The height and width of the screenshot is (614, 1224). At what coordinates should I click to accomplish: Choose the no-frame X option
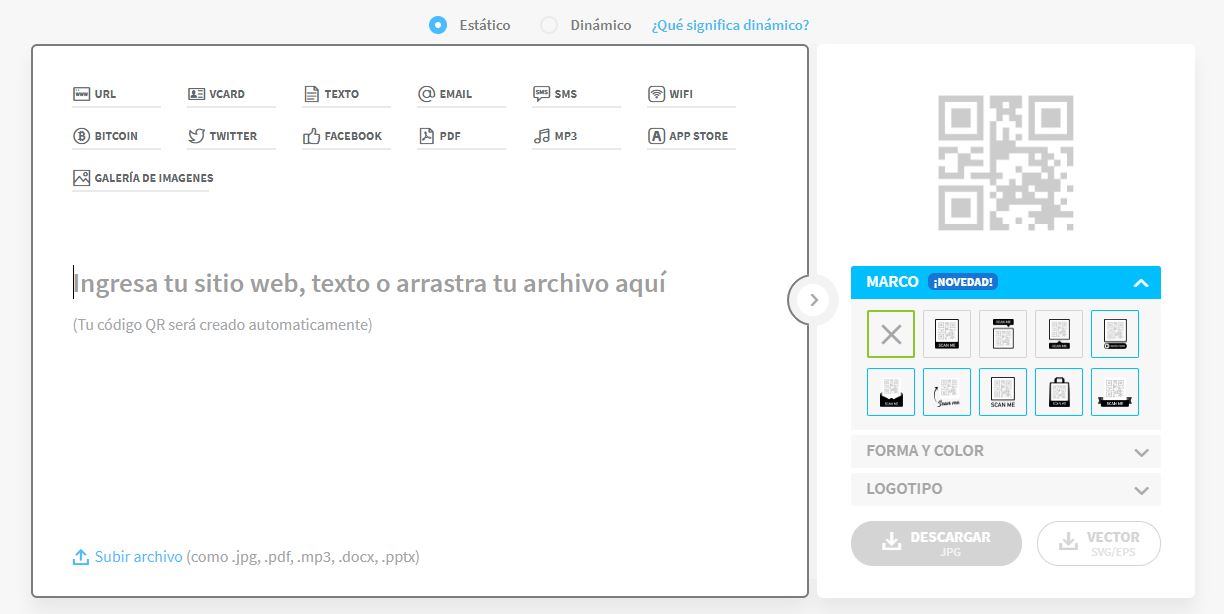click(891, 334)
